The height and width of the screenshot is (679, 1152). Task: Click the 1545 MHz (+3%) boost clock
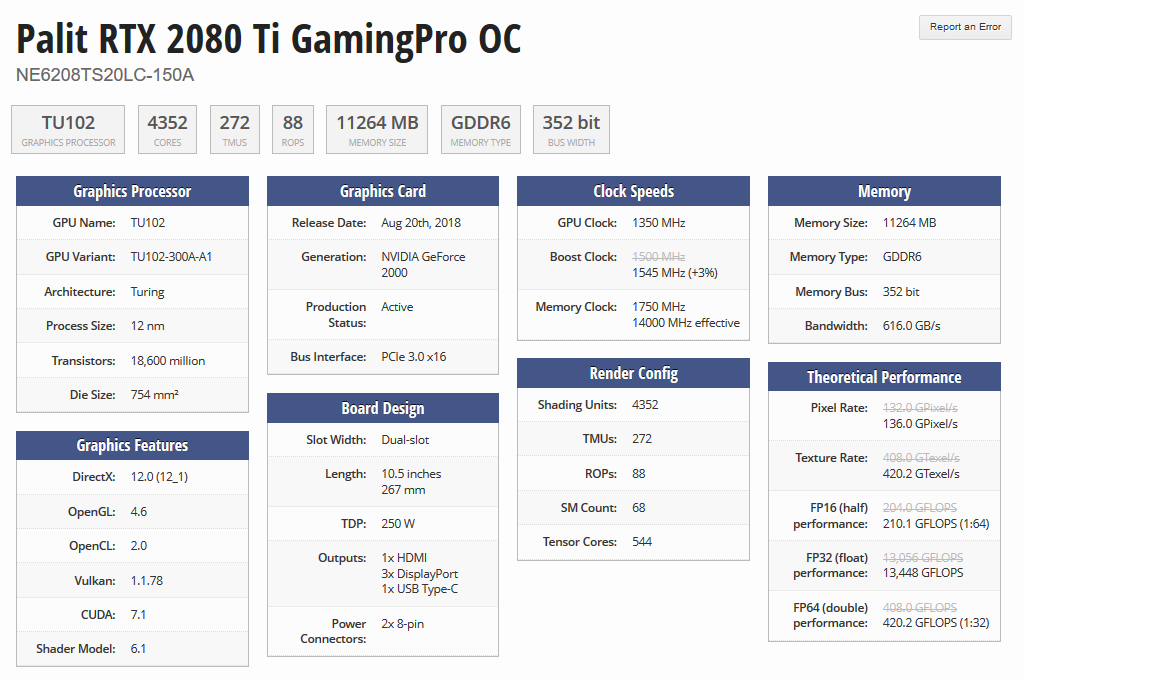[674, 273]
